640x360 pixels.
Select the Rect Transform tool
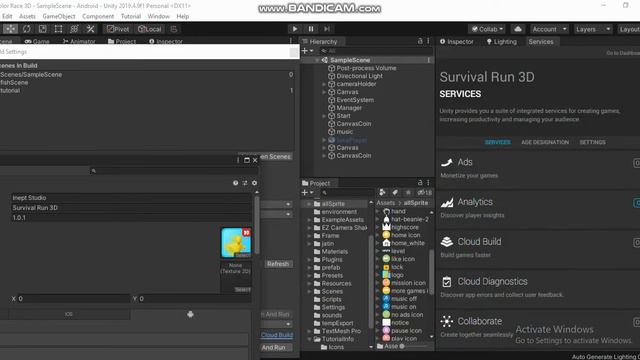tap(58, 29)
